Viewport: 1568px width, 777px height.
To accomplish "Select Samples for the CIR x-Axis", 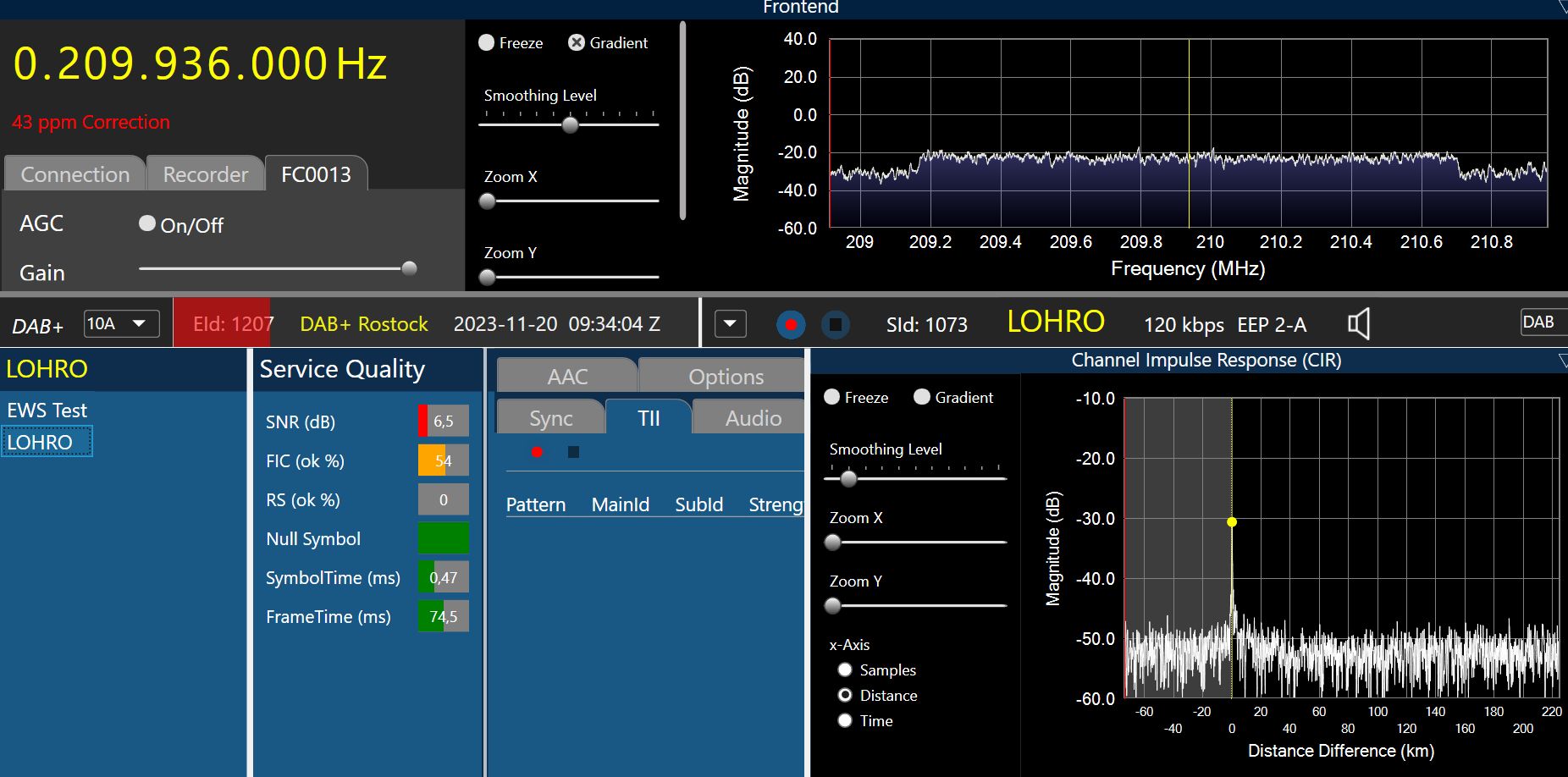I will click(x=845, y=670).
